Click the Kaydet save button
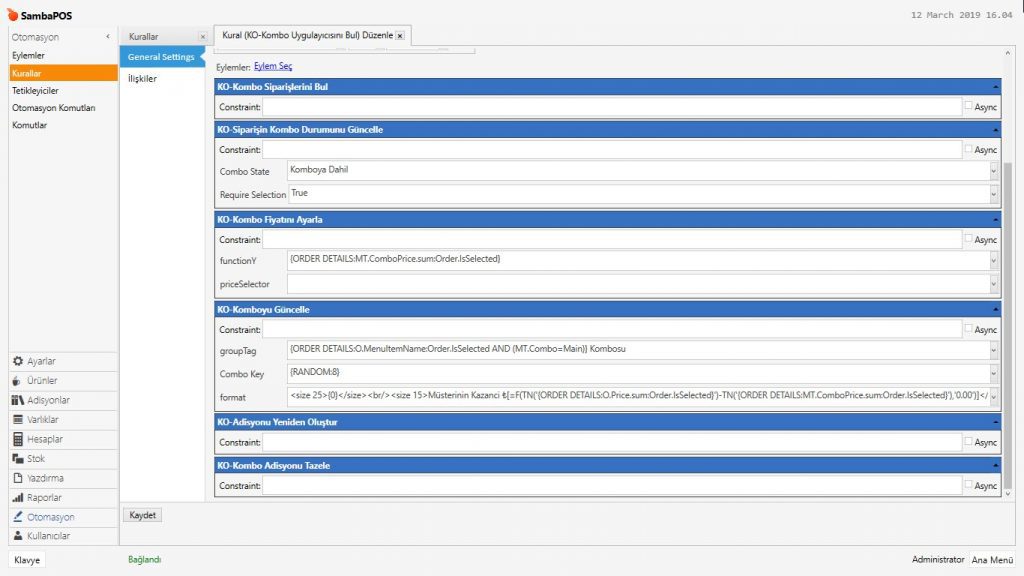 point(144,515)
